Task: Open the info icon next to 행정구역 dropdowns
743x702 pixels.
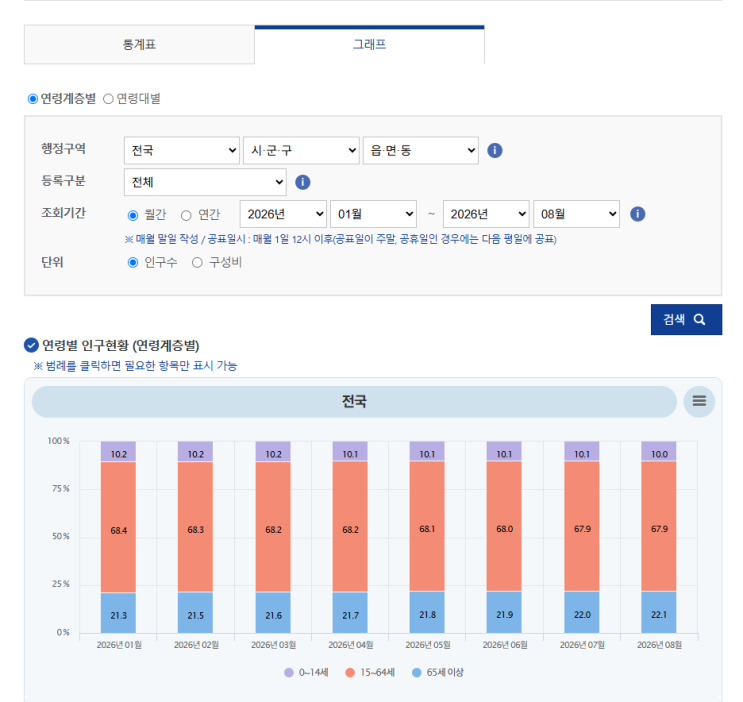Action: [495, 150]
